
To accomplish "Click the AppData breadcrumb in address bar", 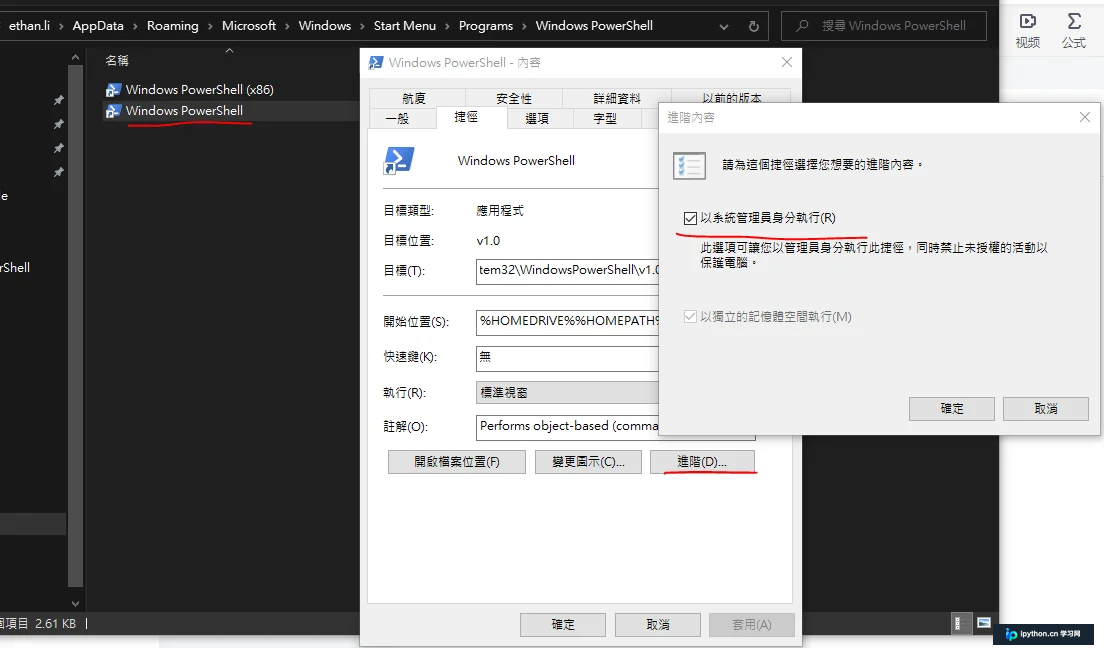I will 98,26.
